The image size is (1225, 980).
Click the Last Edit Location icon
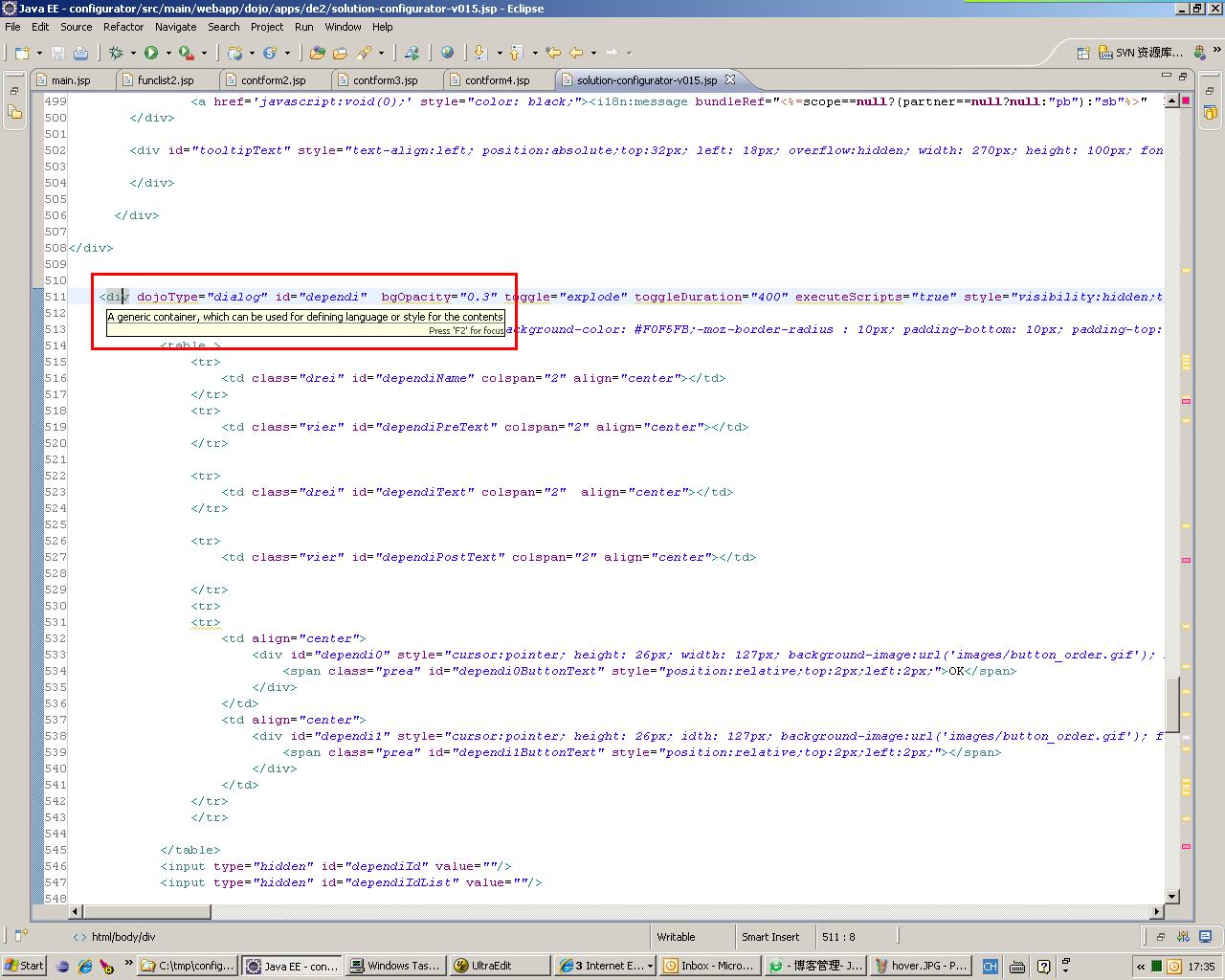553,53
